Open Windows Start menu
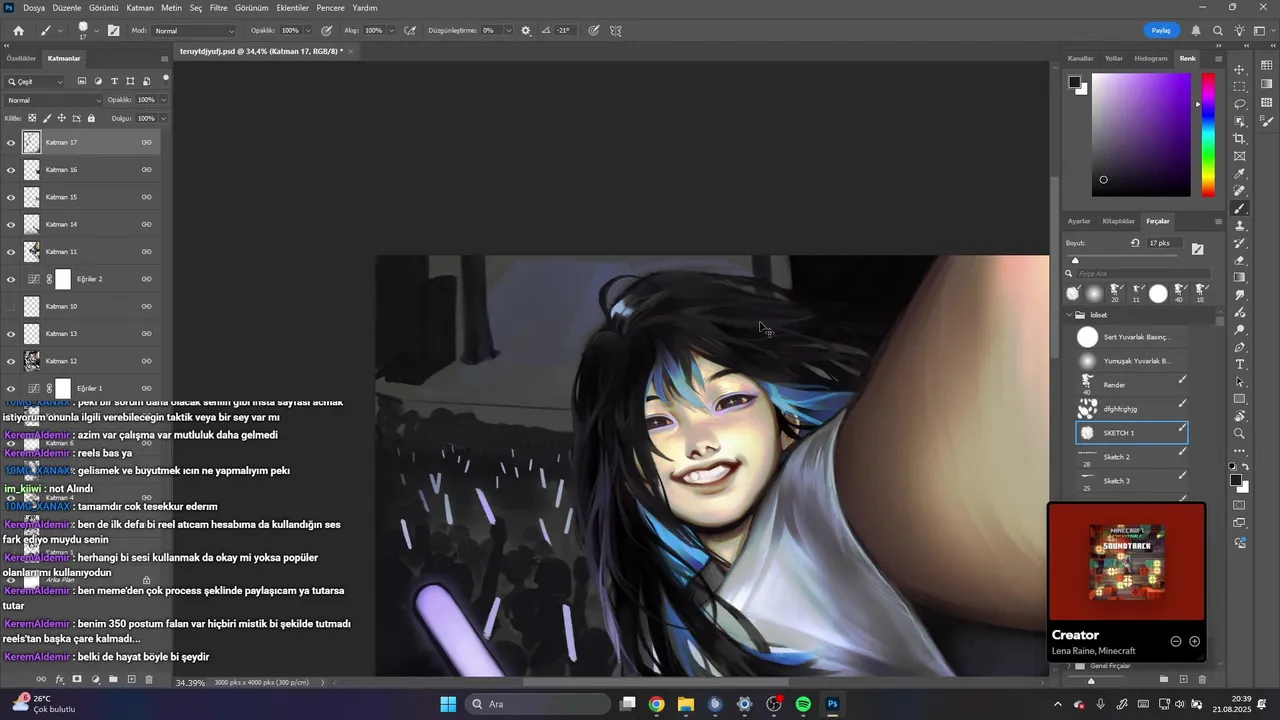 click(448, 704)
